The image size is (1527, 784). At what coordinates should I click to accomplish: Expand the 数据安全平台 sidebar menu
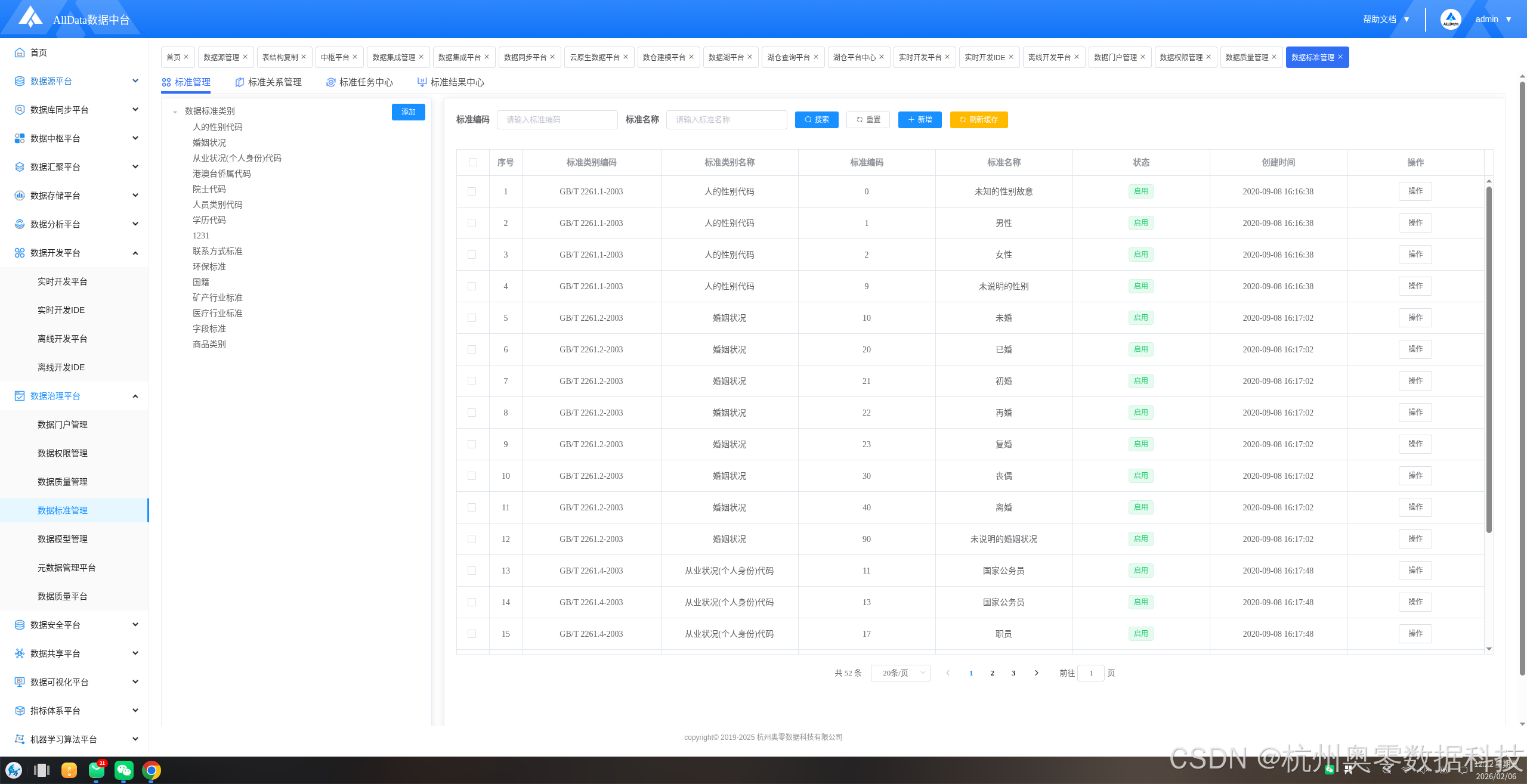[135, 625]
